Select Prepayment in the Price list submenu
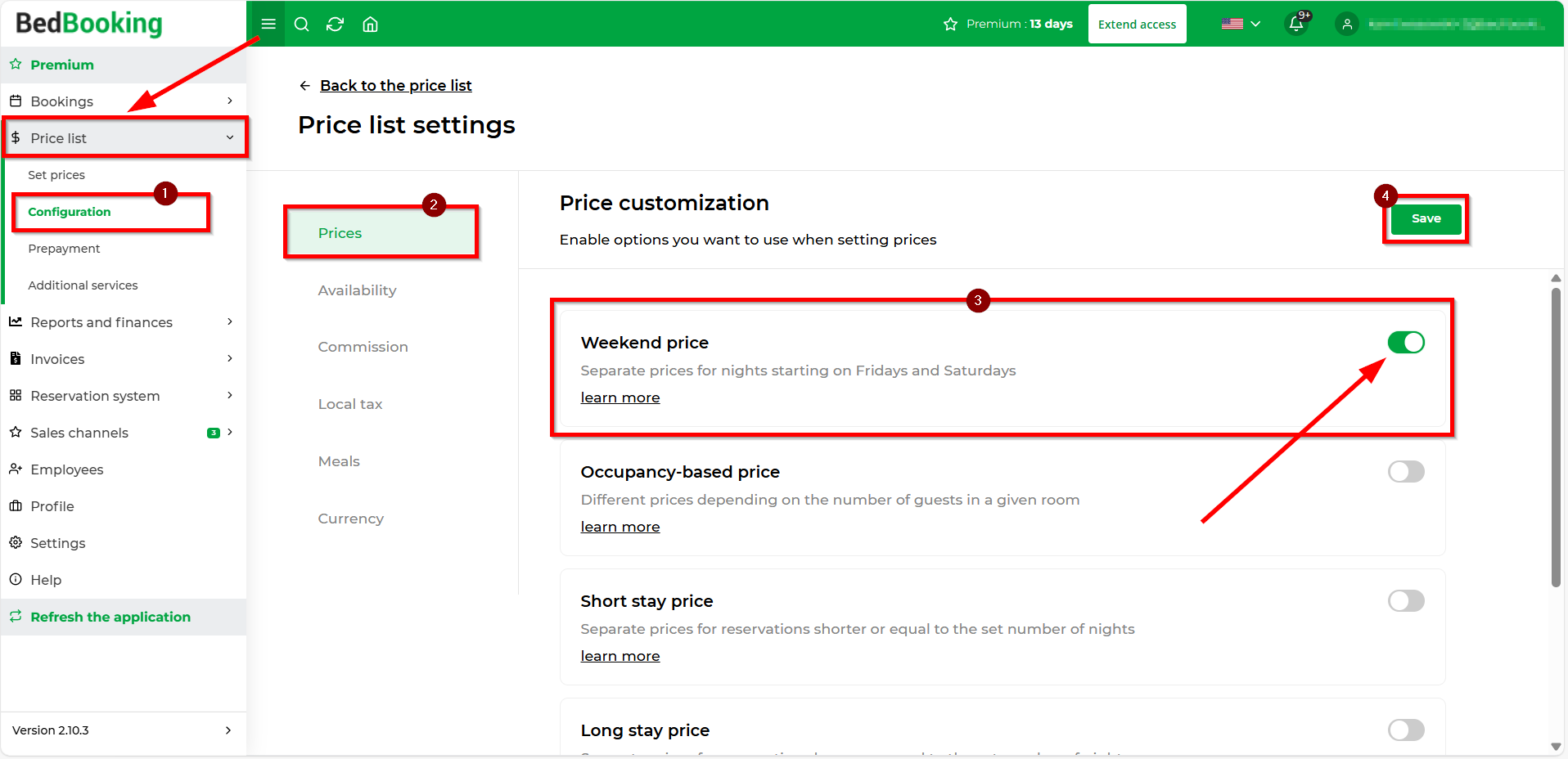The width and height of the screenshot is (1568, 759). pyautogui.click(x=64, y=249)
